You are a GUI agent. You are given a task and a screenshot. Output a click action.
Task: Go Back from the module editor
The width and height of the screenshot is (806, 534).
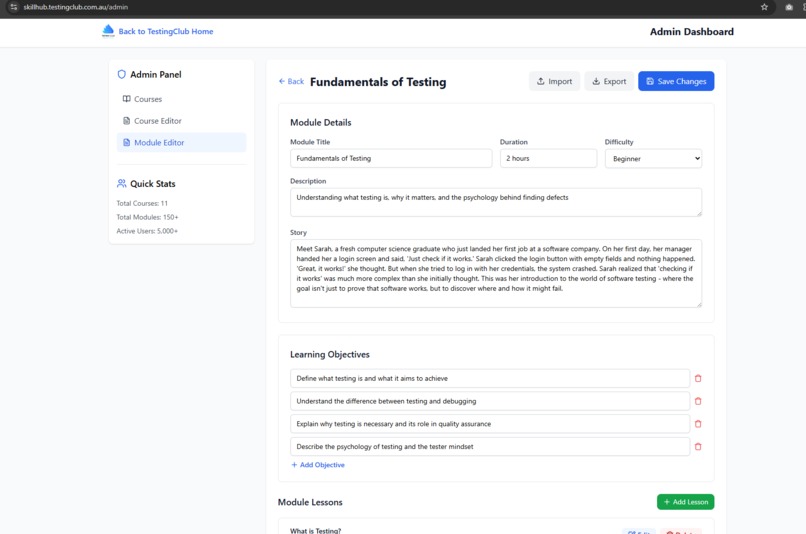[x=291, y=81]
